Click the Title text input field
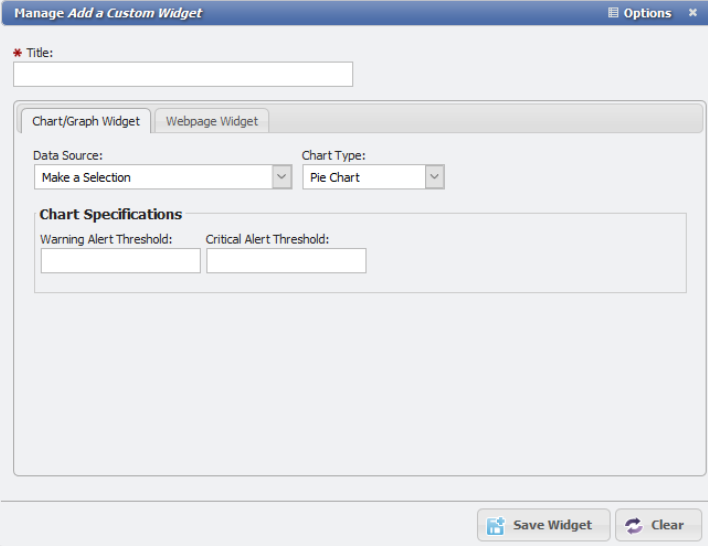Image resolution: width=708 pixels, height=546 pixels. coord(183,75)
